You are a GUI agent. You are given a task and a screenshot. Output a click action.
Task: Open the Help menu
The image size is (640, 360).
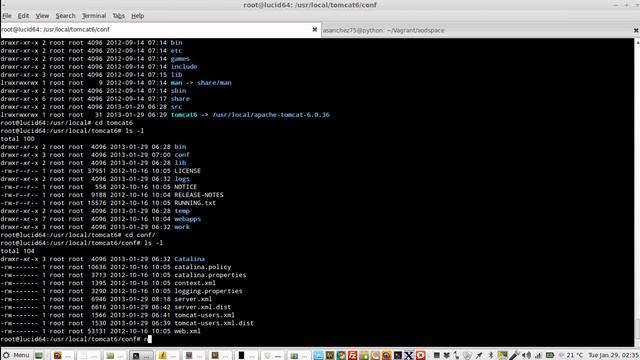tap(138, 16)
